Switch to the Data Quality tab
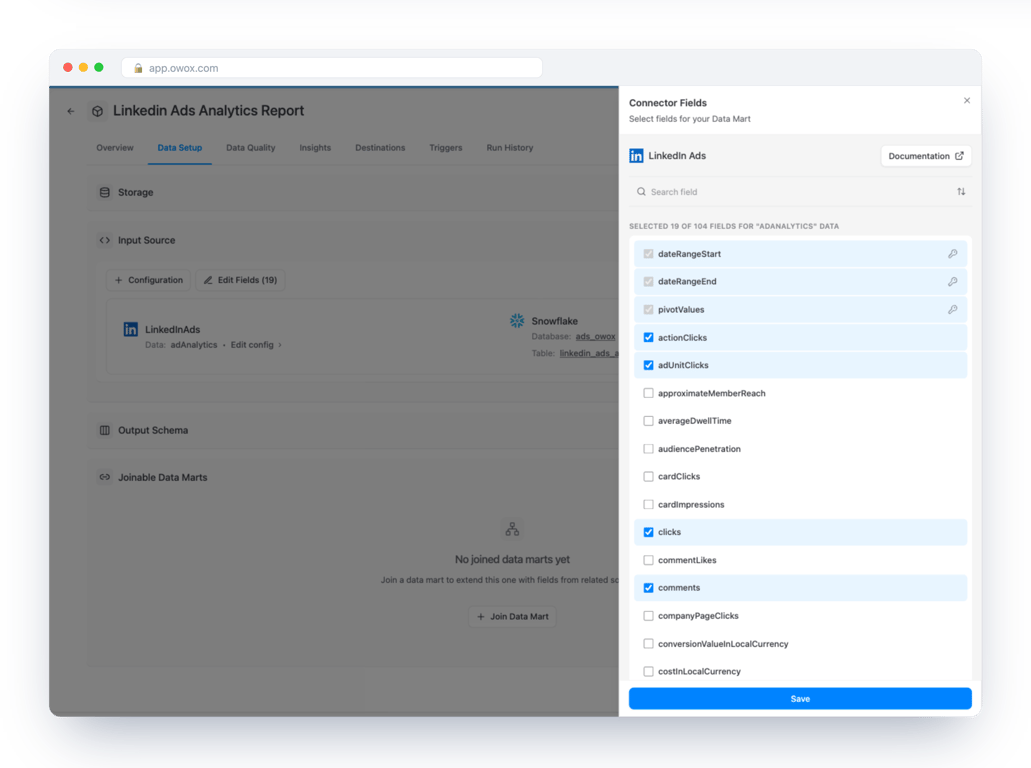The height and width of the screenshot is (768, 1031). [x=251, y=148]
